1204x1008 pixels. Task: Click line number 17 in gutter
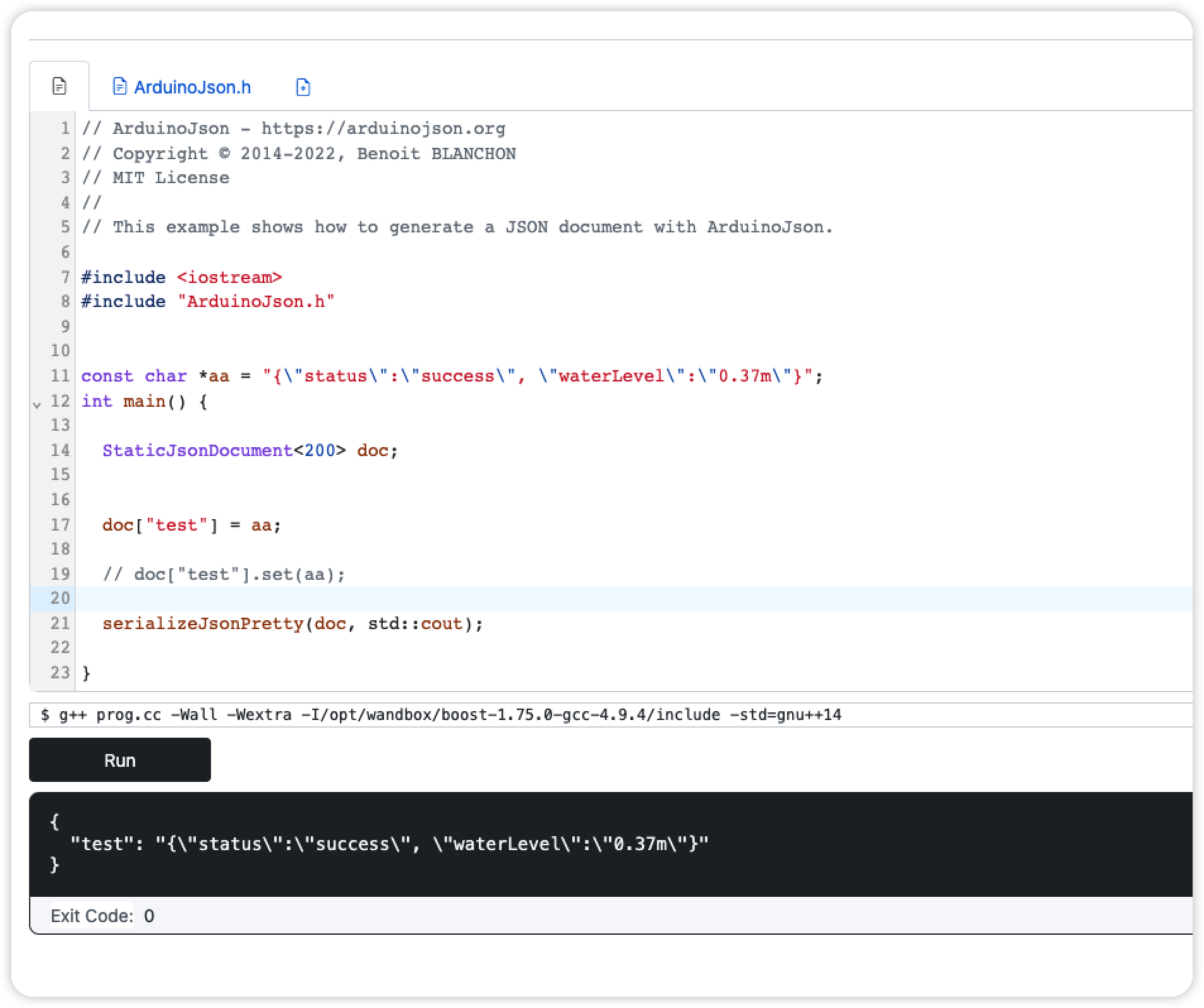[61, 525]
